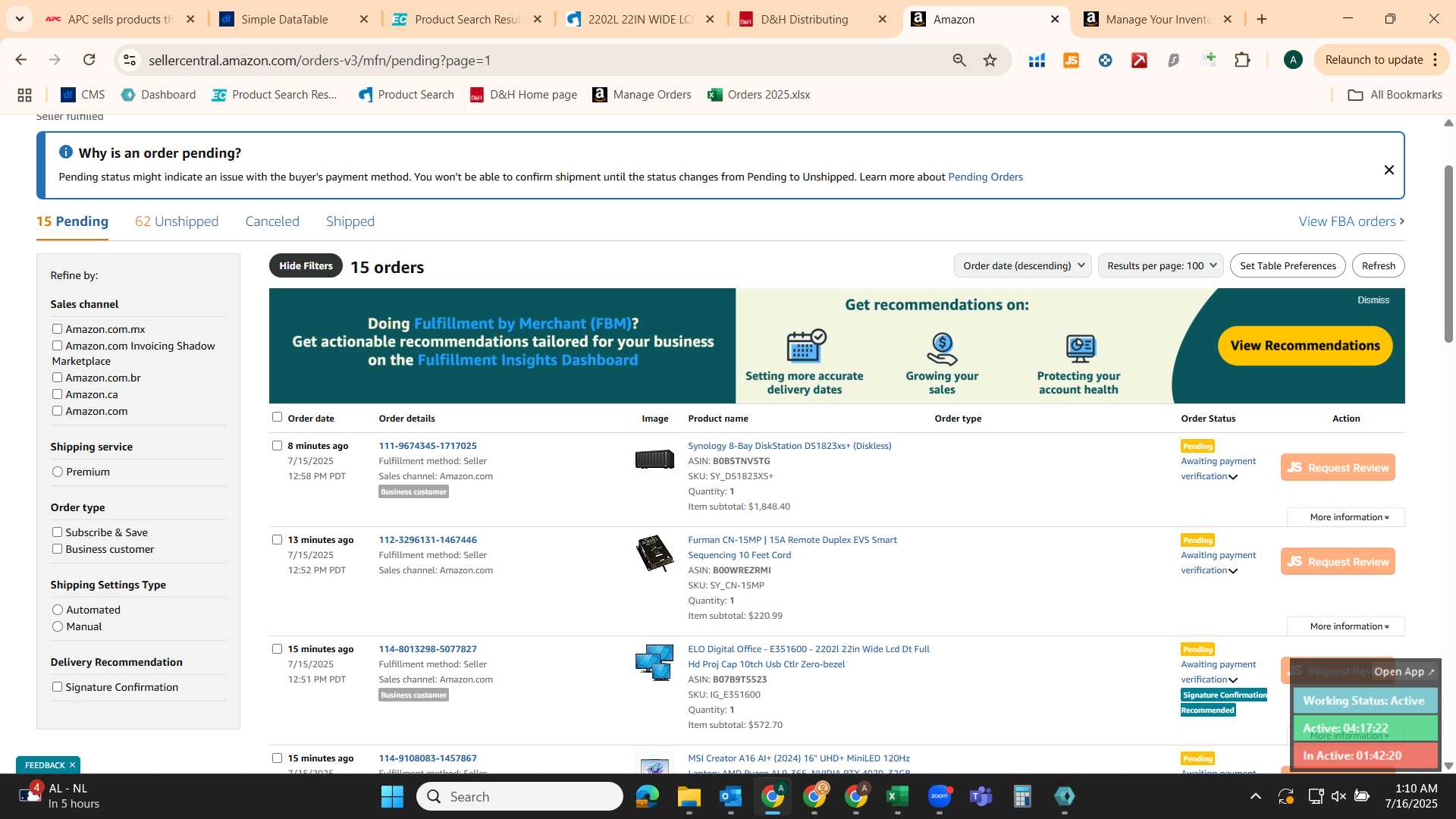Open Microsoft Edge from taskbar
Image resolution: width=1456 pixels, height=819 pixels.
tap(647, 796)
